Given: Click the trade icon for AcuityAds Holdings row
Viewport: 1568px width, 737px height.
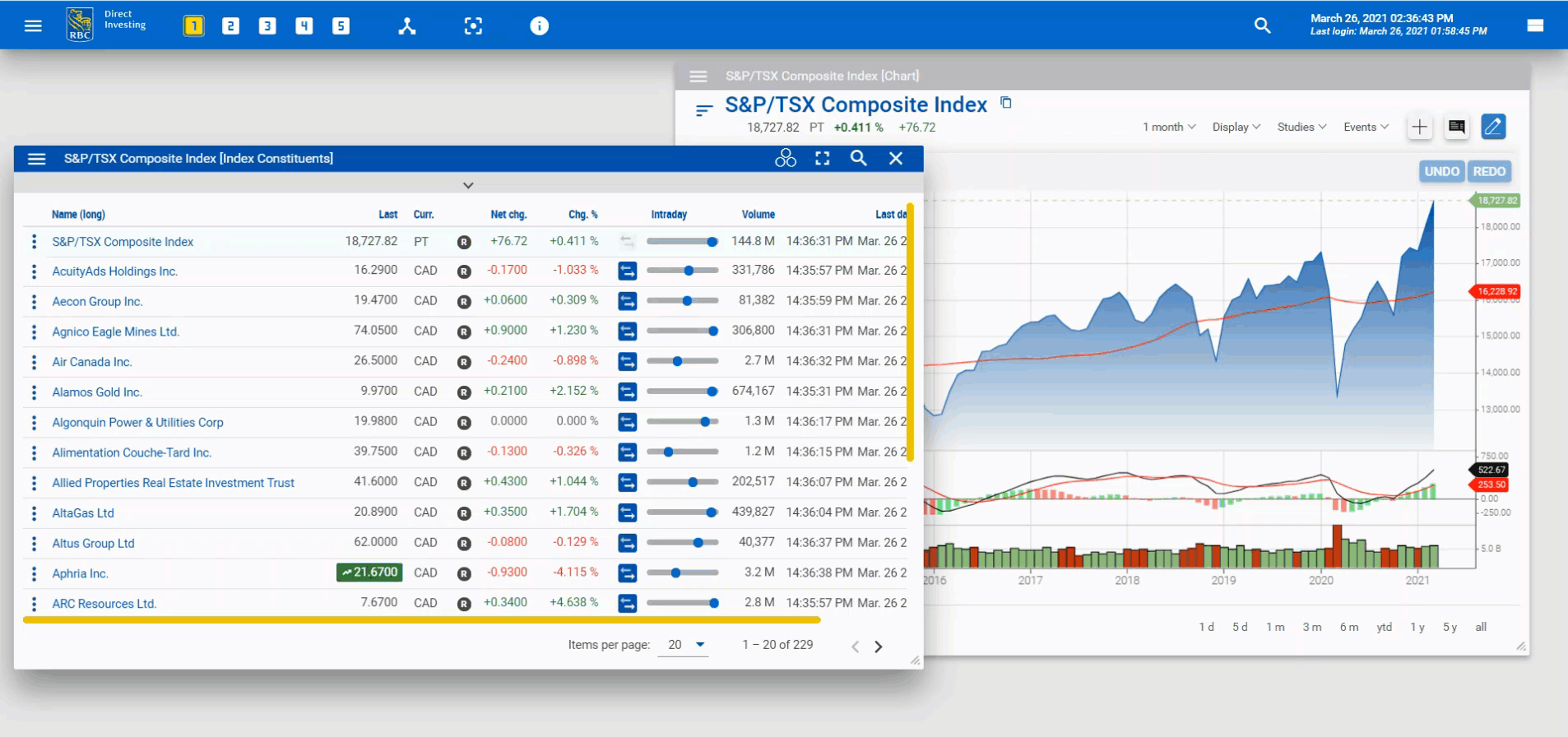Looking at the screenshot, I should tap(628, 271).
